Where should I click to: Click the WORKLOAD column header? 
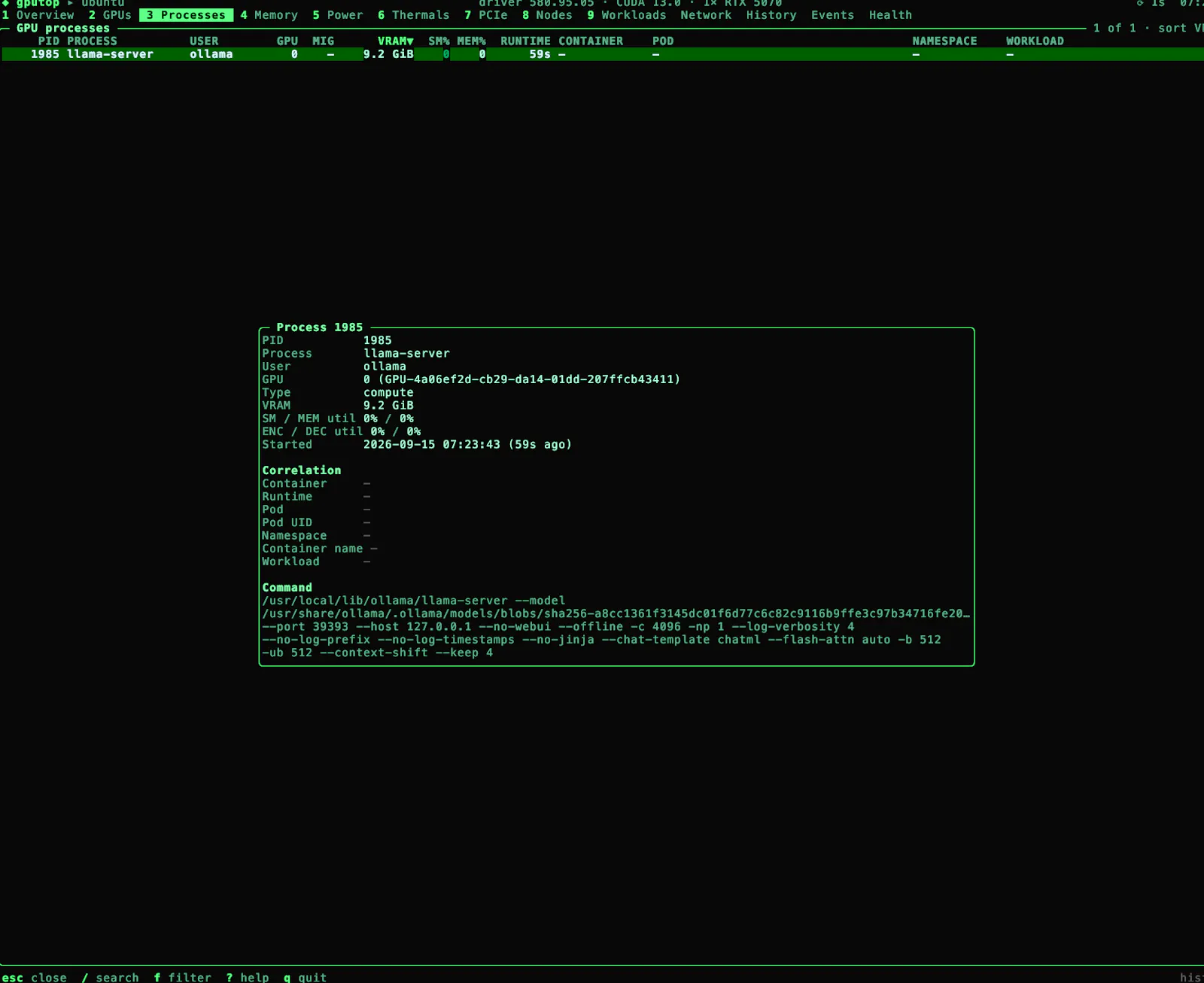click(1035, 41)
